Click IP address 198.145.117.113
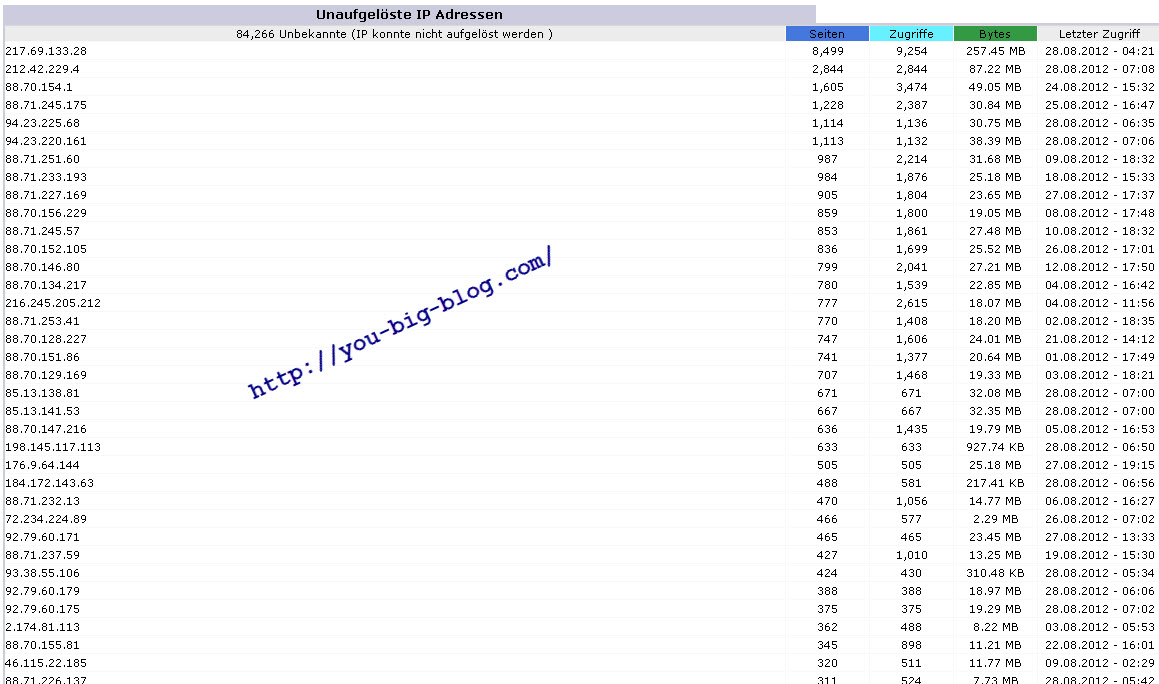1159x684 pixels. click(53, 447)
